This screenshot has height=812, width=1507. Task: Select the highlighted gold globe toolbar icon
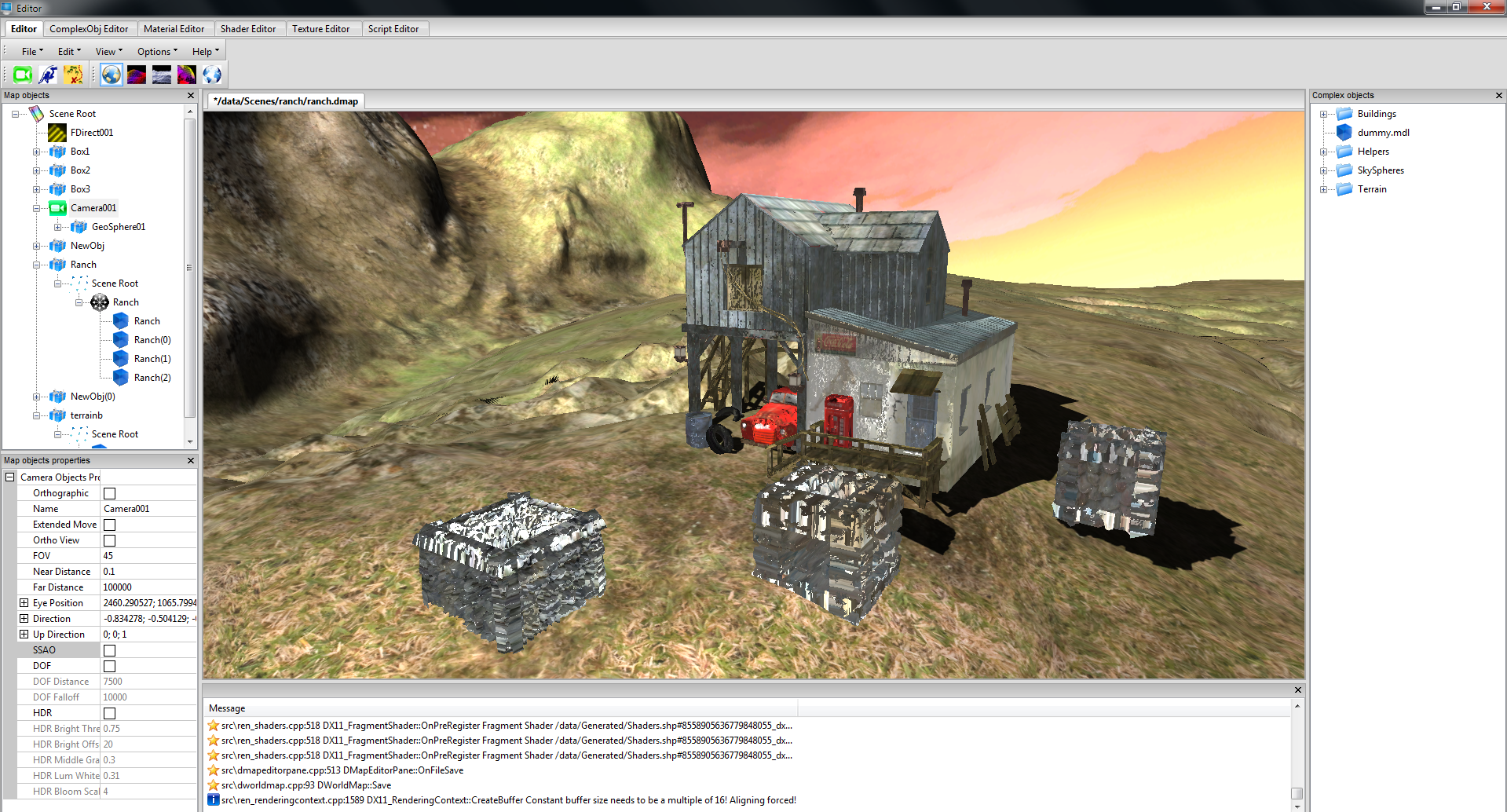[x=112, y=75]
